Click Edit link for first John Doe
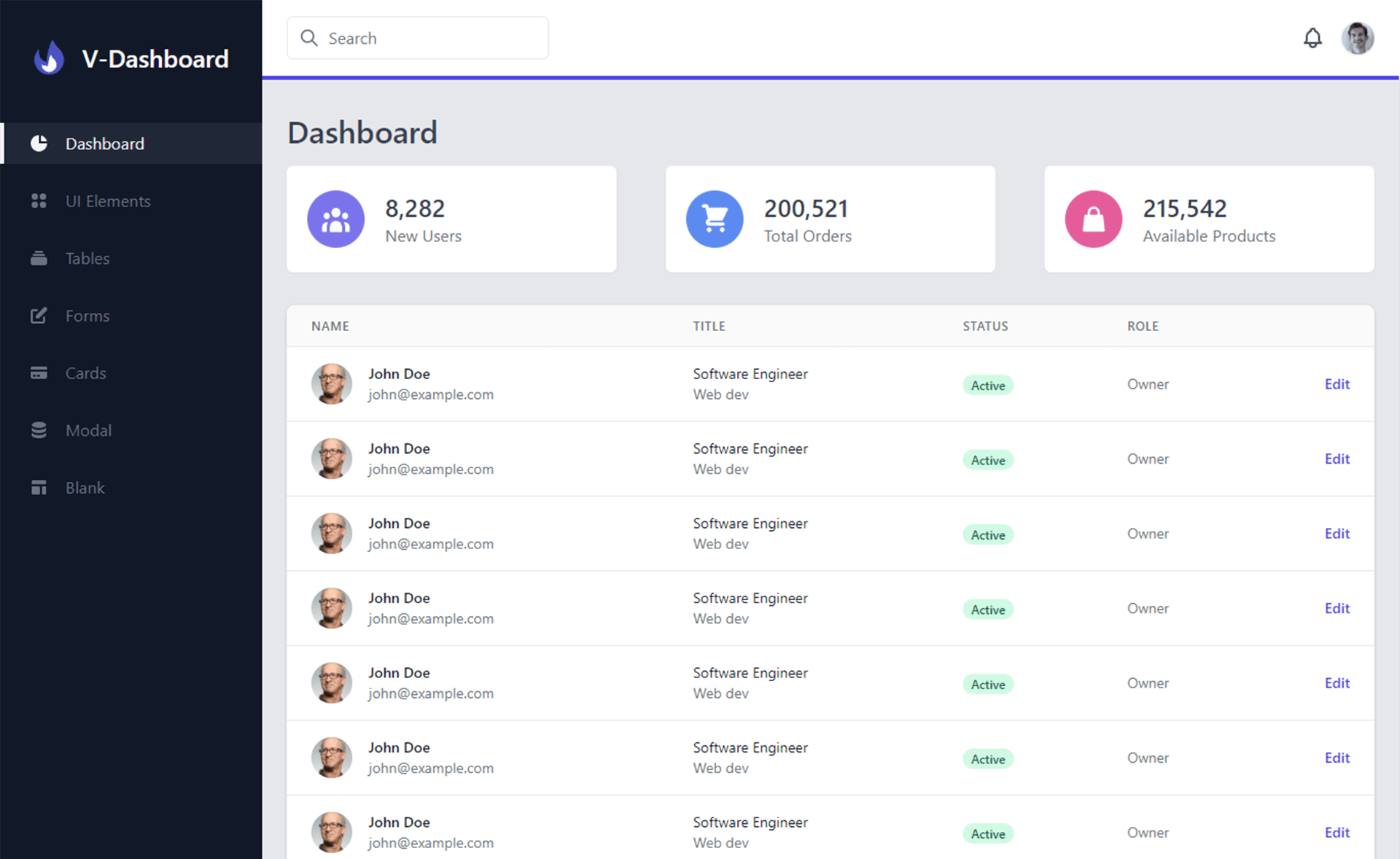The height and width of the screenshot is (859, 1400). pos(1337,384)
